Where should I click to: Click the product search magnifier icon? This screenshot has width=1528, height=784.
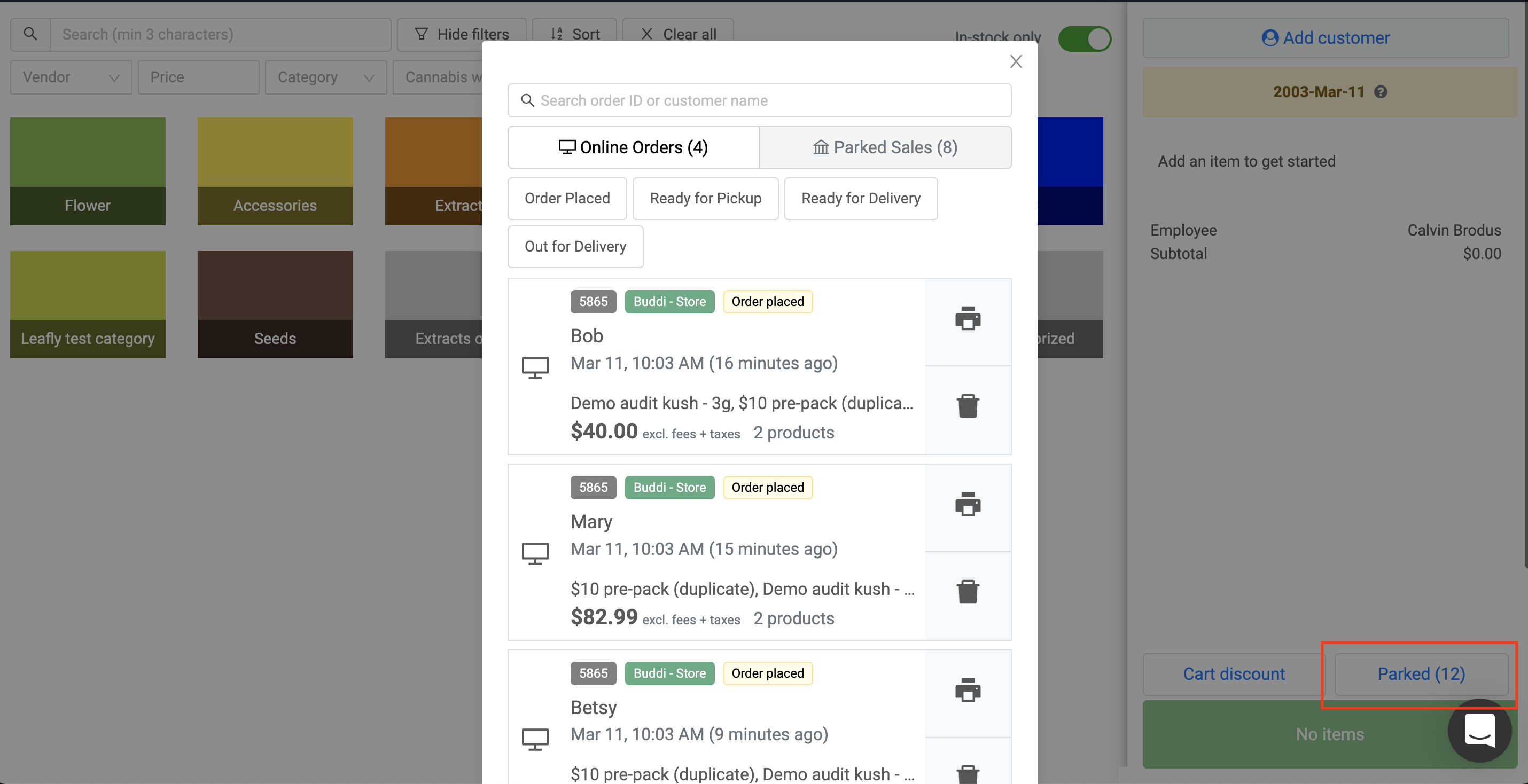coord(30,34)
